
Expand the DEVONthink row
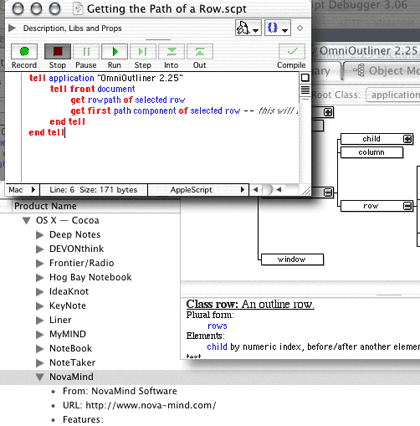pos(40,249)
